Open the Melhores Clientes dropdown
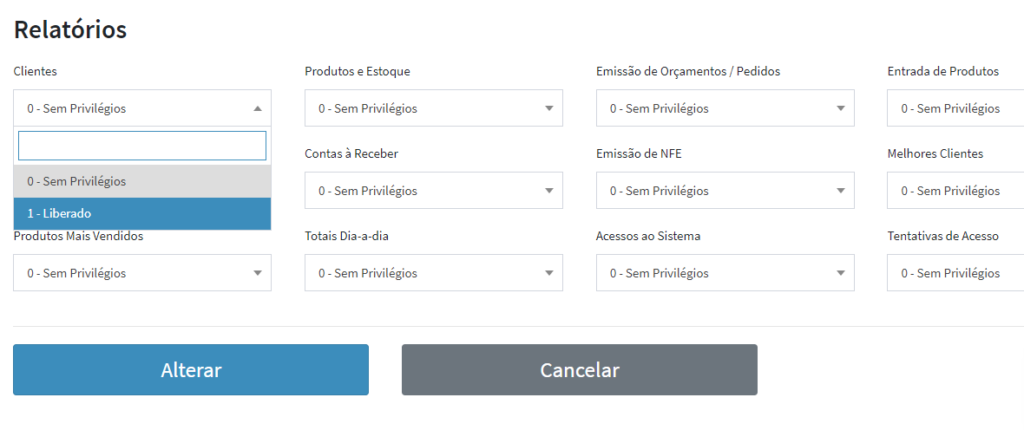Image resolution: width=1024 pixels, height=430 pixels. 955,190
